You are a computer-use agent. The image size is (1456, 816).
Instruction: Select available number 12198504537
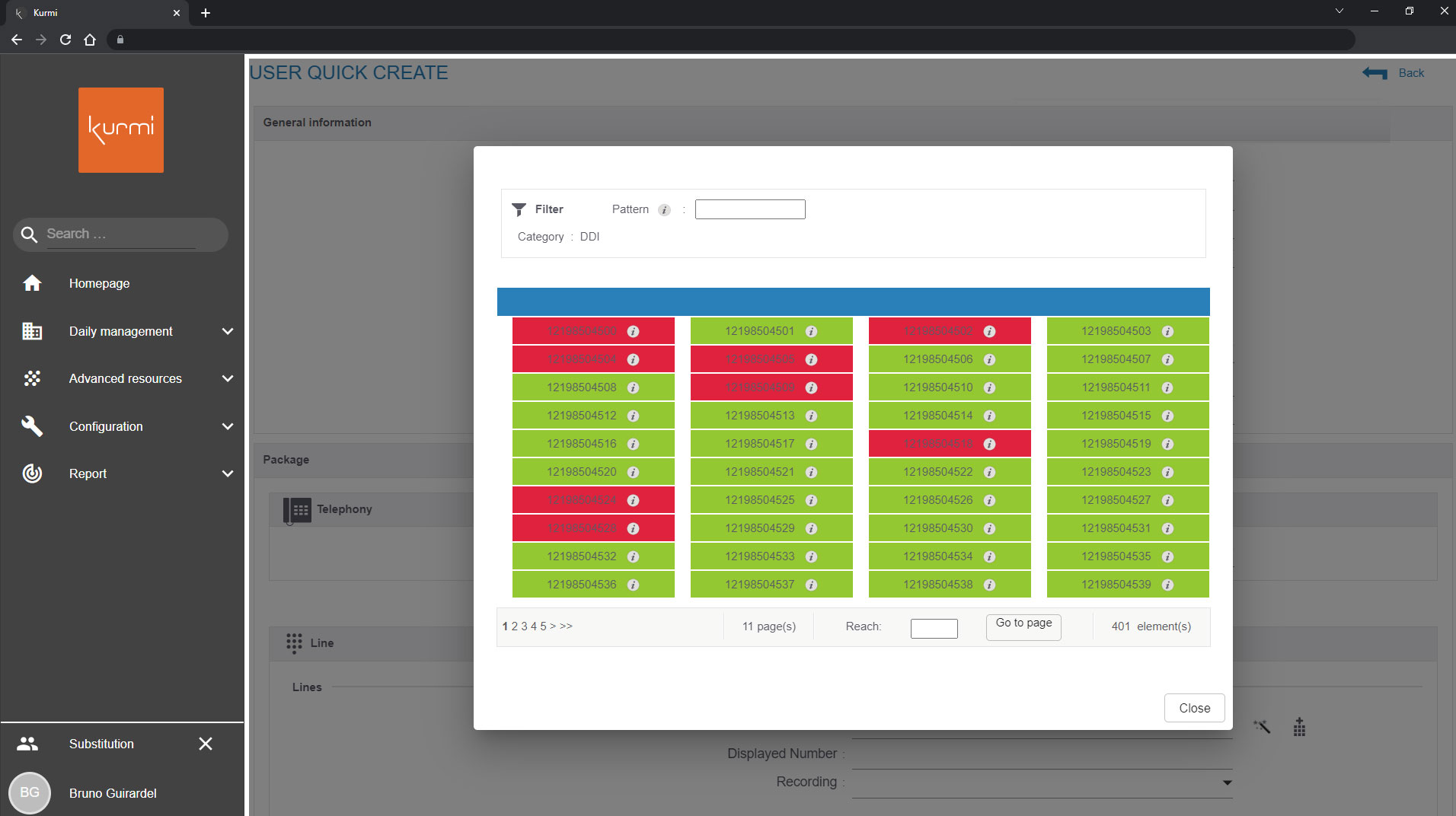point(771,585)
